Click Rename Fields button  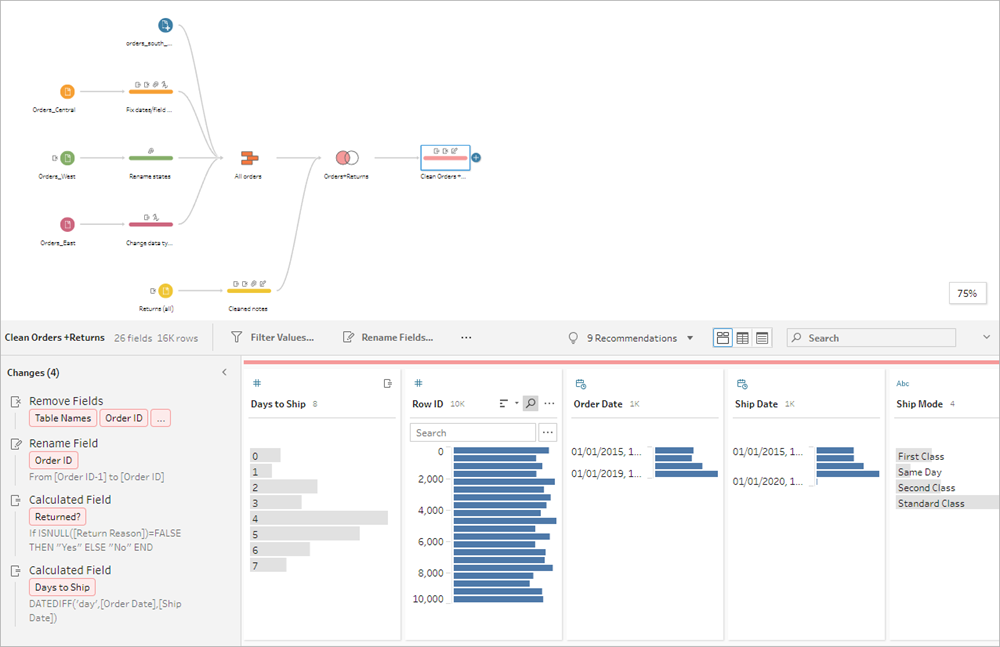[x=388, y=338]
